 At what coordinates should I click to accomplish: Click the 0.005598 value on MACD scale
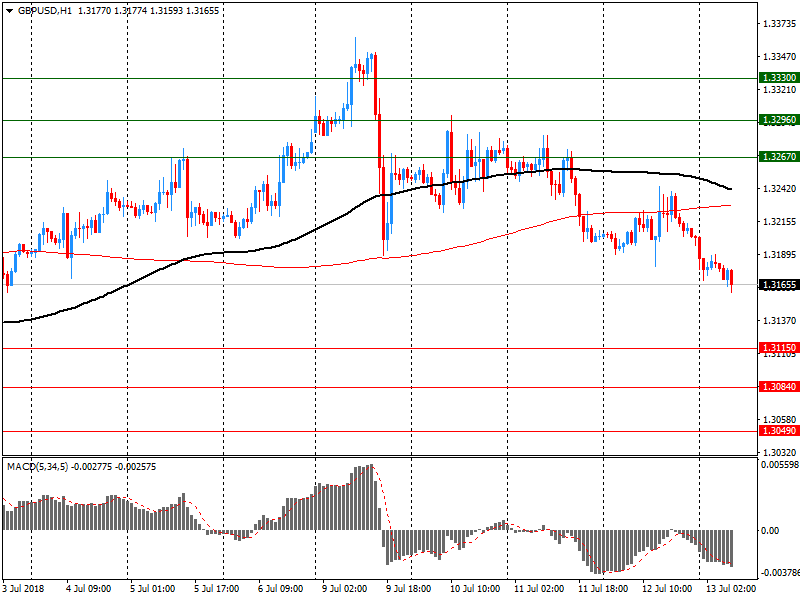pyautogui.click(x=778, y=465)
